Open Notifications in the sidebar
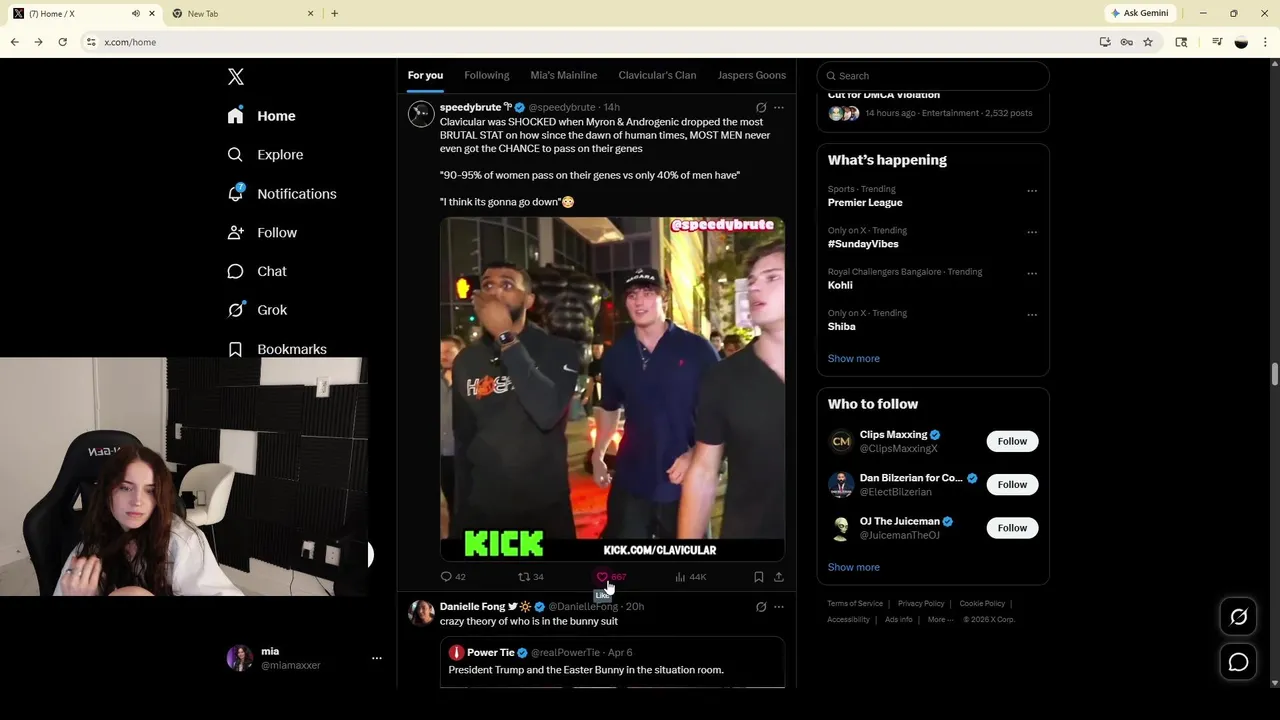 (x=282, y=194)
